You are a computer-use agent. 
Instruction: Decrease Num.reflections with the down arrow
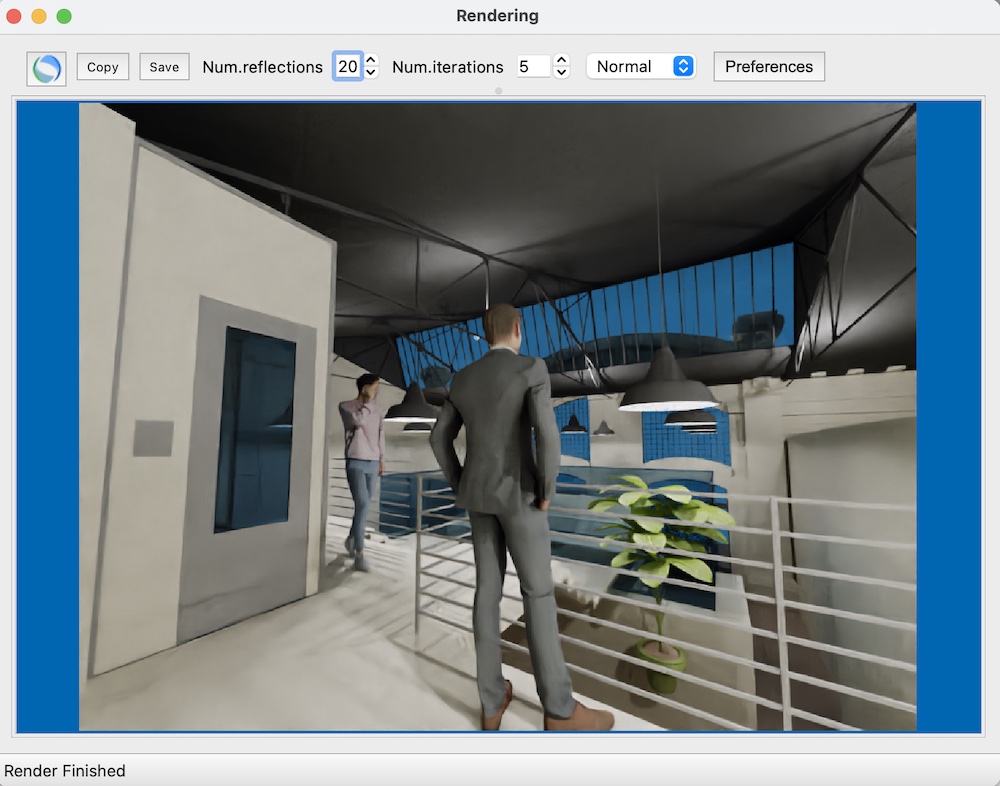[371, 73]
